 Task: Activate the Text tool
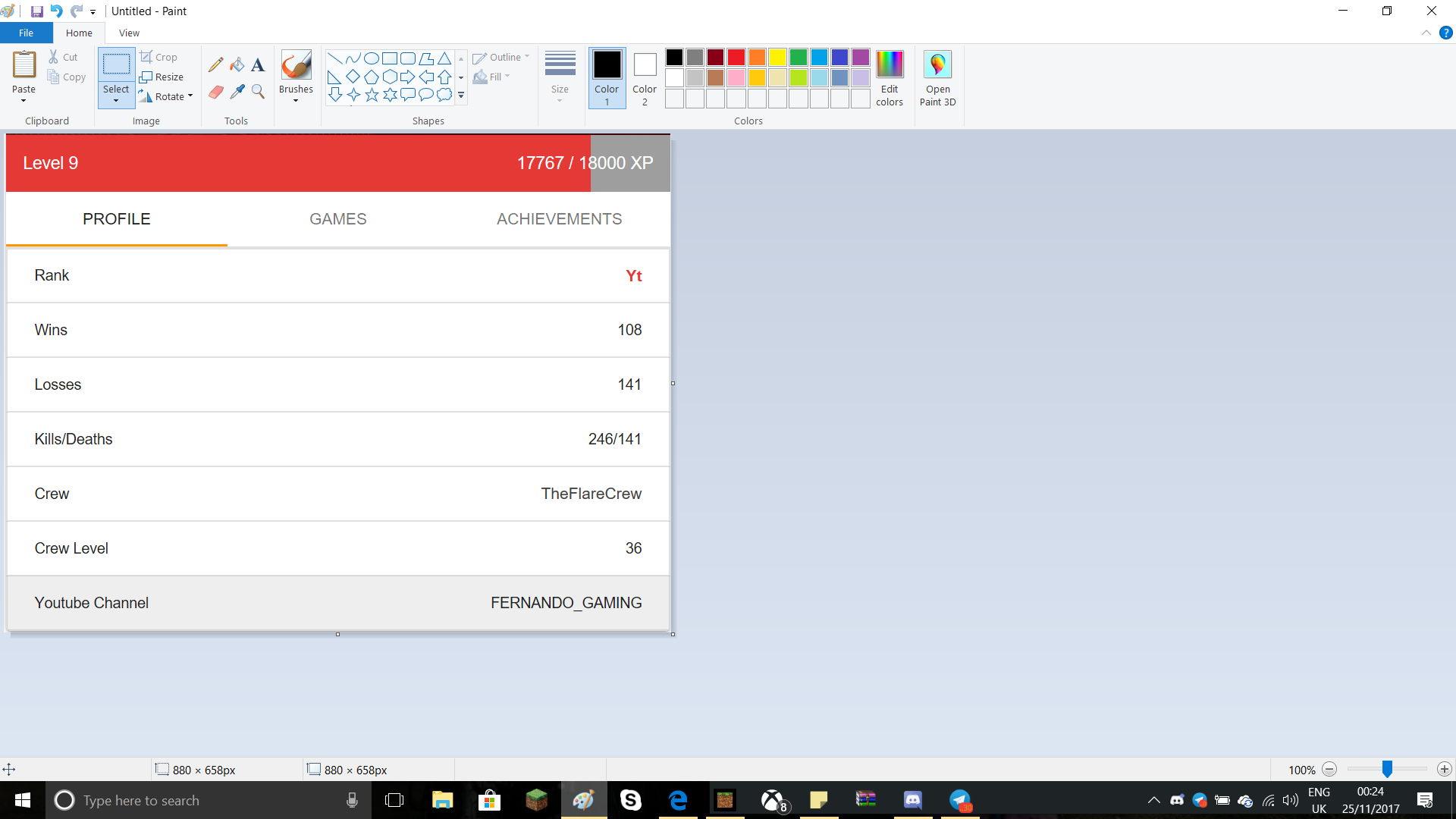[x=258, y=65]
